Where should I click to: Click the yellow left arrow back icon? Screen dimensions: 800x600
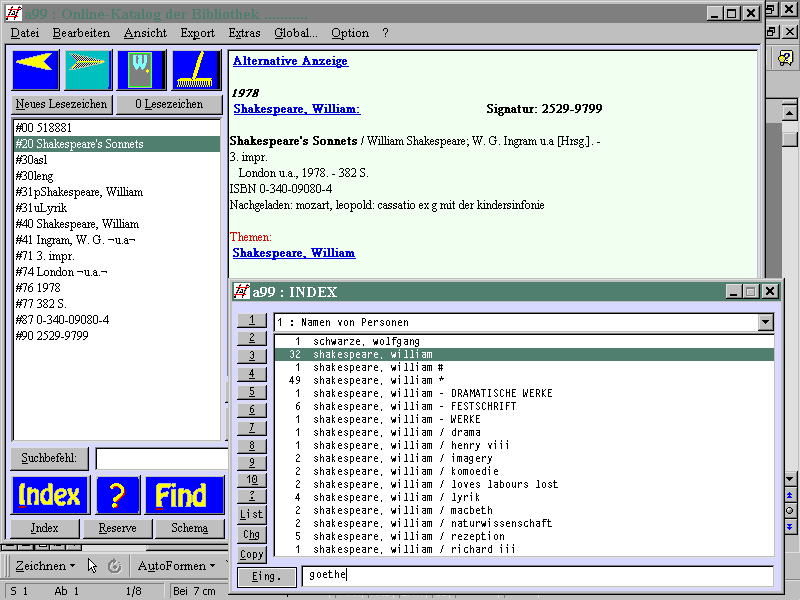(35, 70)
